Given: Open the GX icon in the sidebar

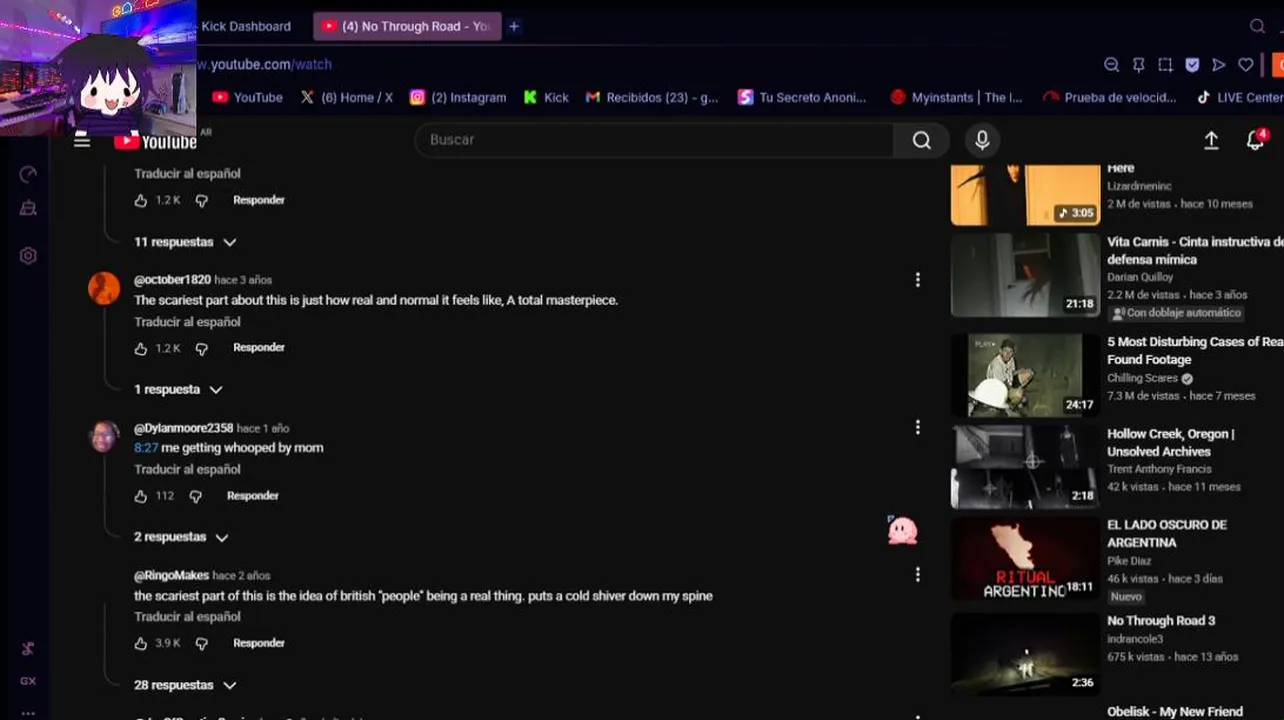Looking at the screenshot, I should point(28,681).
